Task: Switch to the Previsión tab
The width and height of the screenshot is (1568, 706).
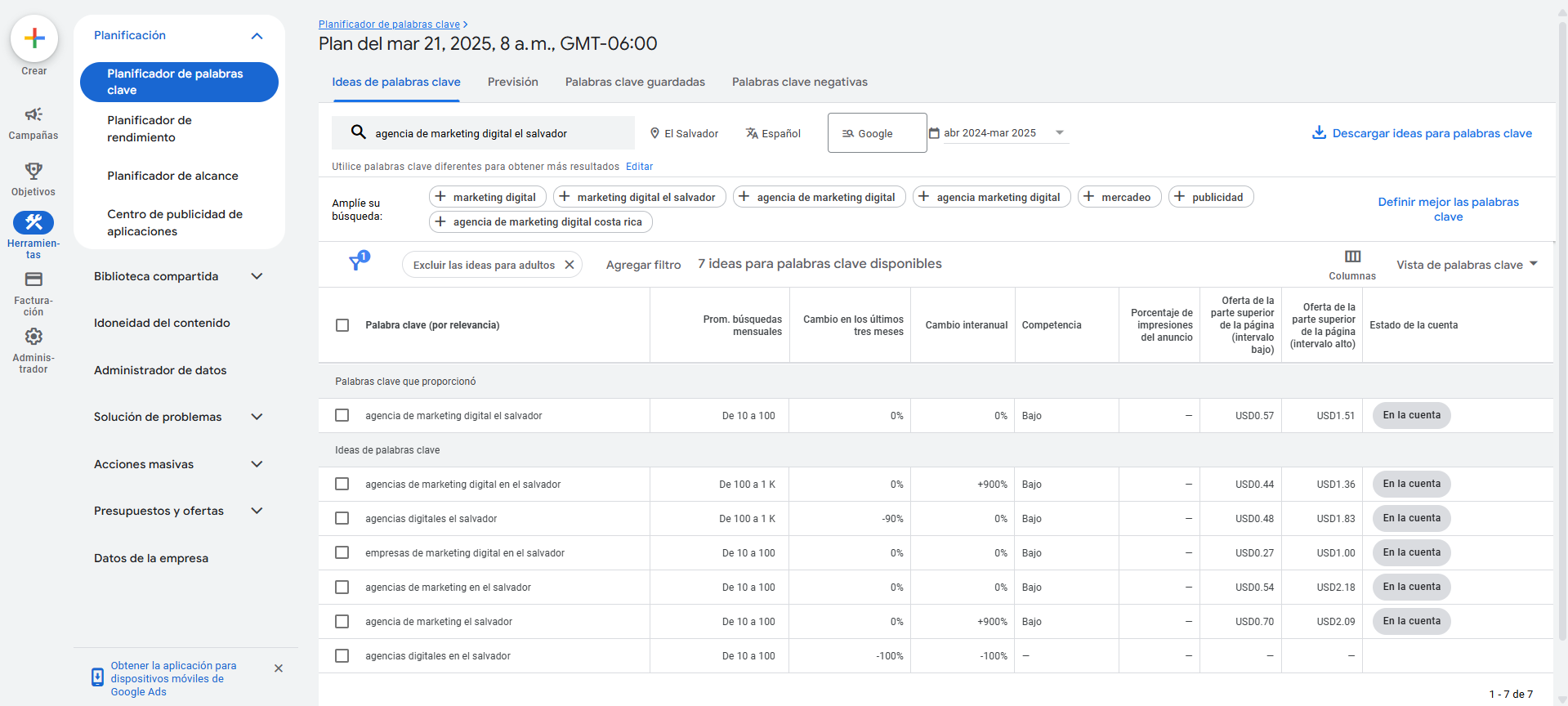Action: tap(512, 82)
